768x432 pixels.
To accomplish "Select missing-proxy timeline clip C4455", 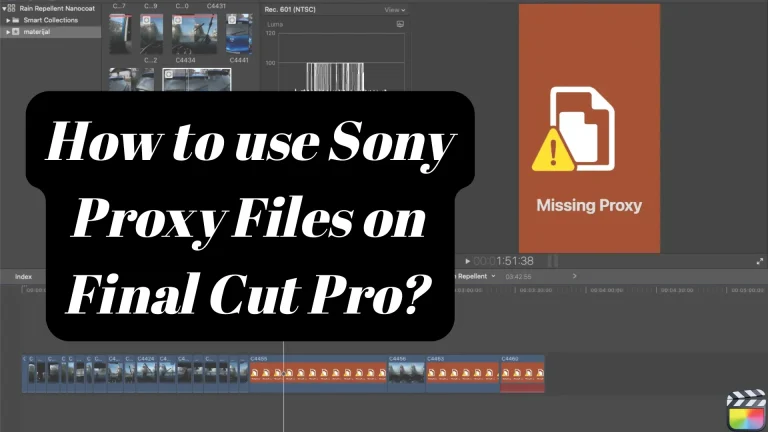I will tap(318, 373).
